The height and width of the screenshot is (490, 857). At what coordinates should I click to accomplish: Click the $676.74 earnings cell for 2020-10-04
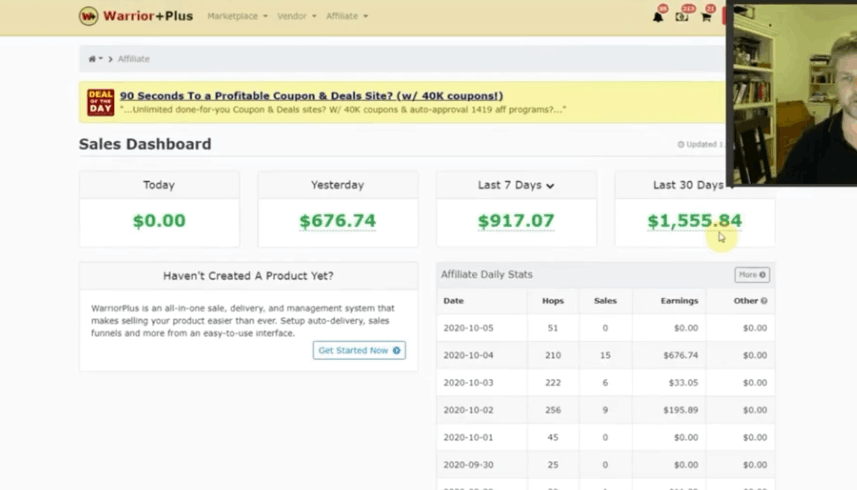click(680, 355)
